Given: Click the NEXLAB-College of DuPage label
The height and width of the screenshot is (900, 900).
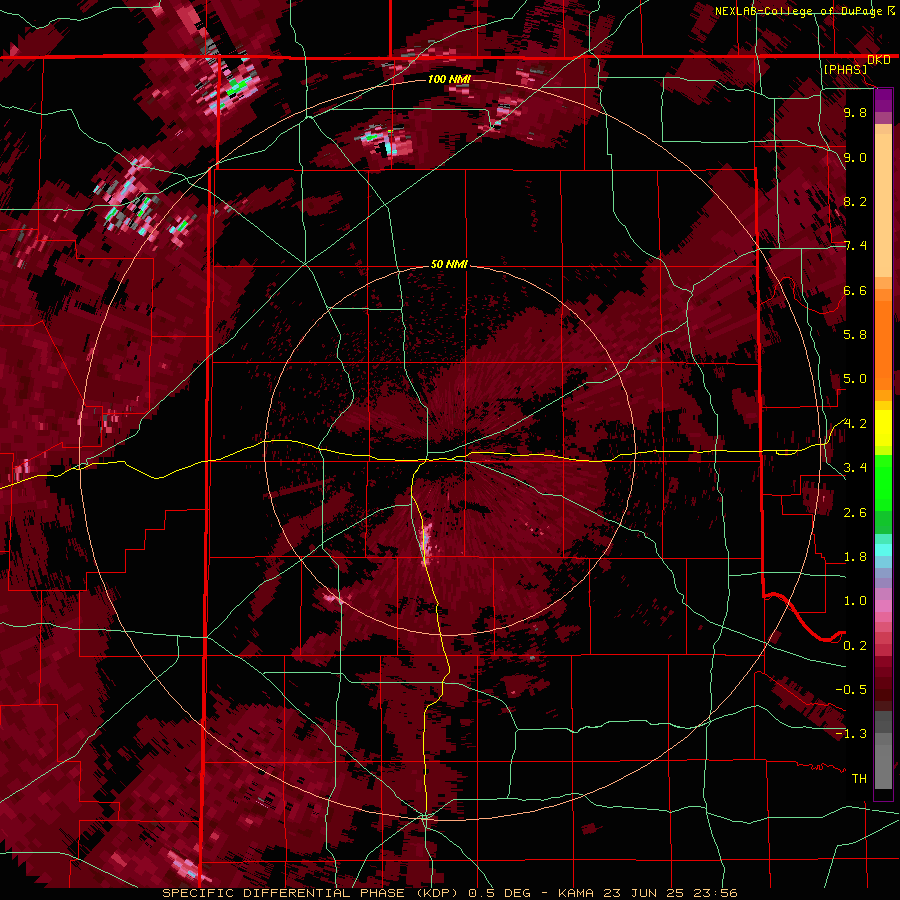Looking at the screenshot, I should point(799,11).
